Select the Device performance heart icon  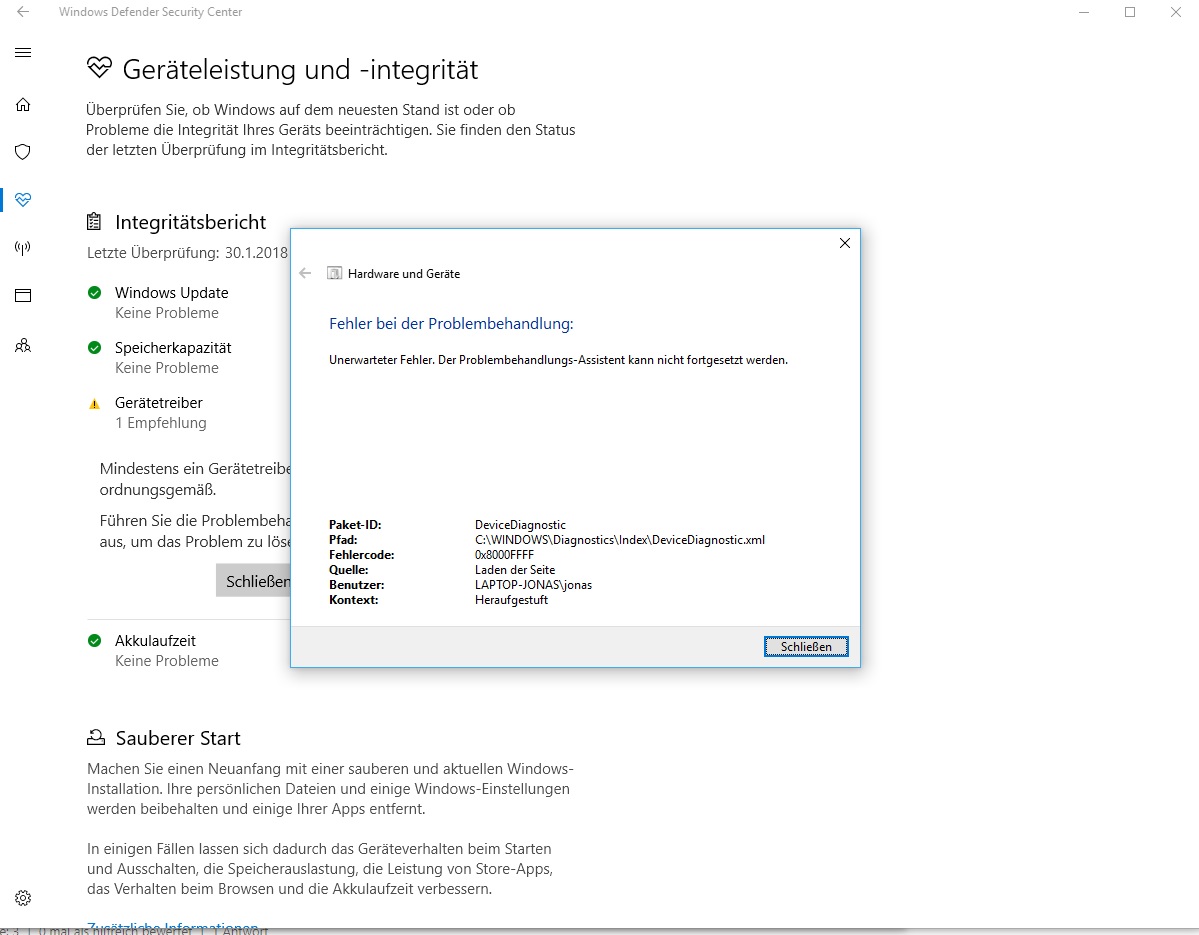(x=23, y=200)
